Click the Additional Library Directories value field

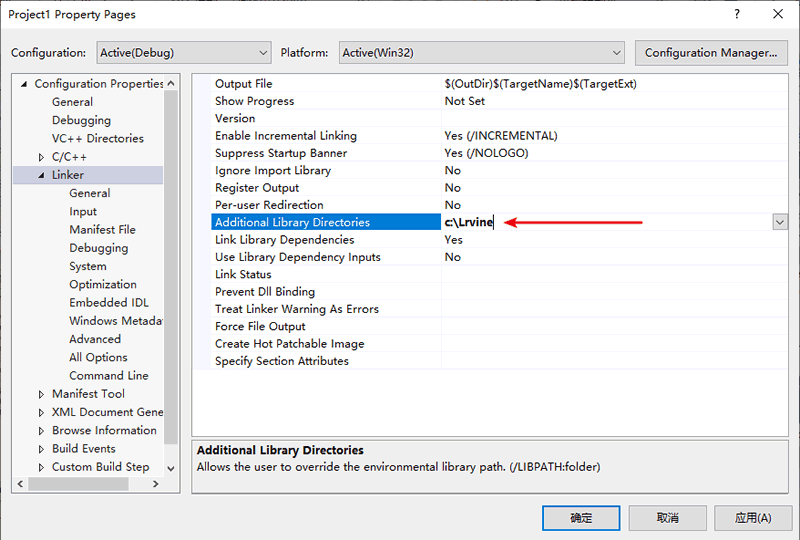[x=607, y=222]
